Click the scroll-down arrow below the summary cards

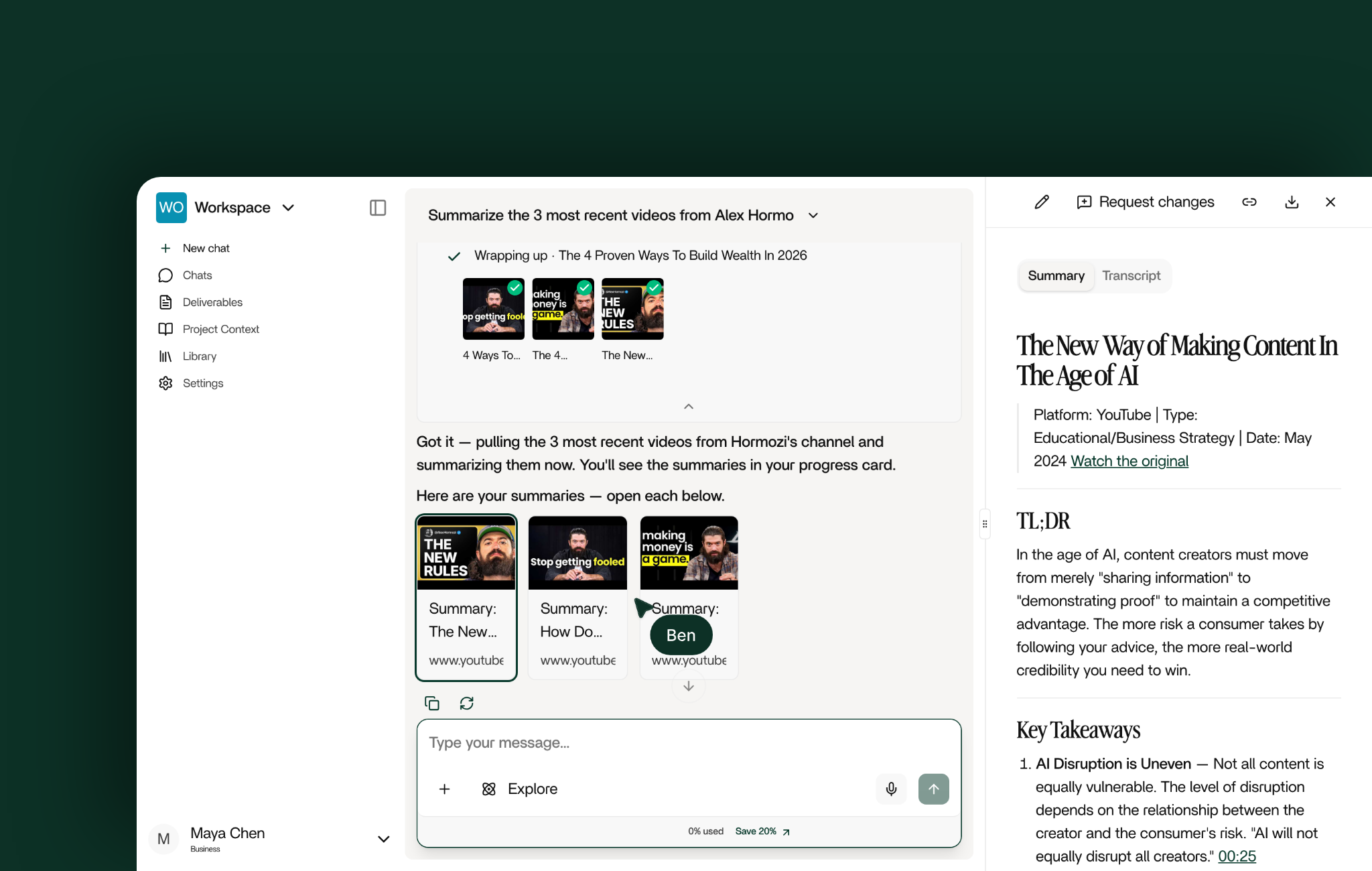coord(689,687)
